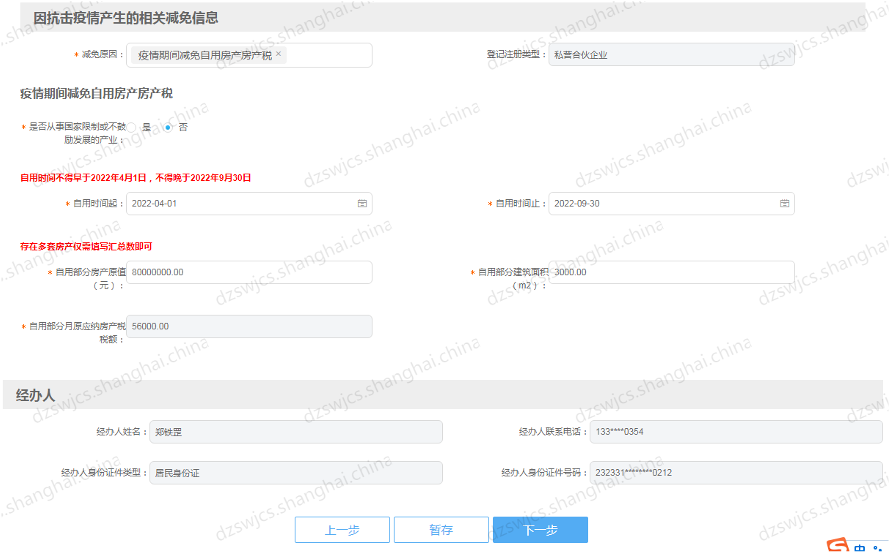Click the 自用时间止 date field 2022-09-30
The image size is (889, 552).
pyautogui.click(x=671, y=203)
